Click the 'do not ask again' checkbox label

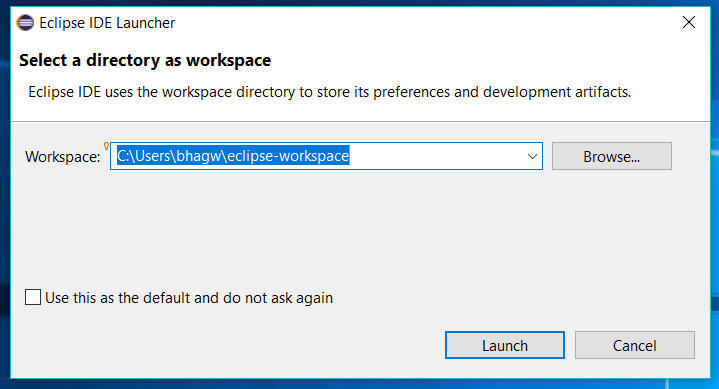pyautogui.click(x=189, y=298)
